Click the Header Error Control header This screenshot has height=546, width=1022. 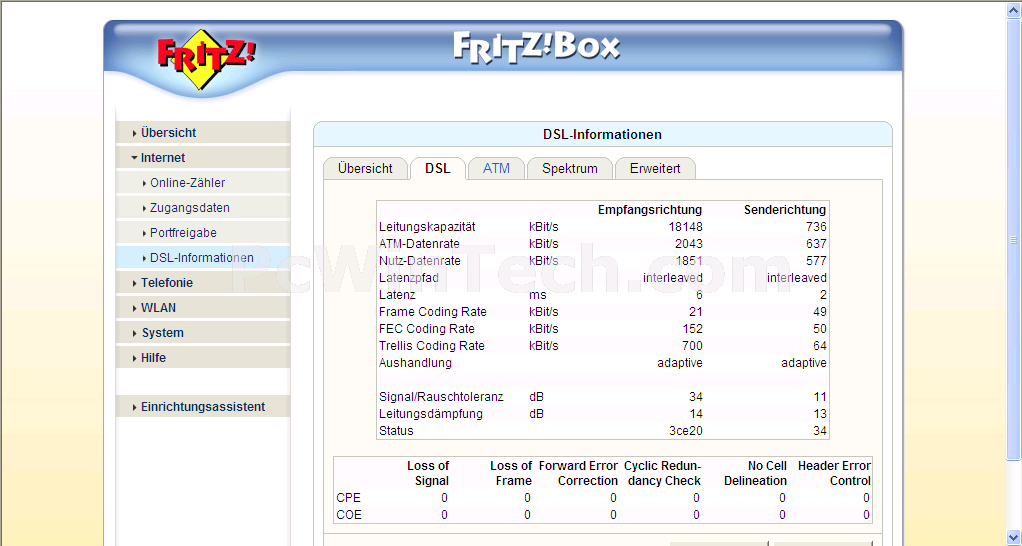click(834, 474)
